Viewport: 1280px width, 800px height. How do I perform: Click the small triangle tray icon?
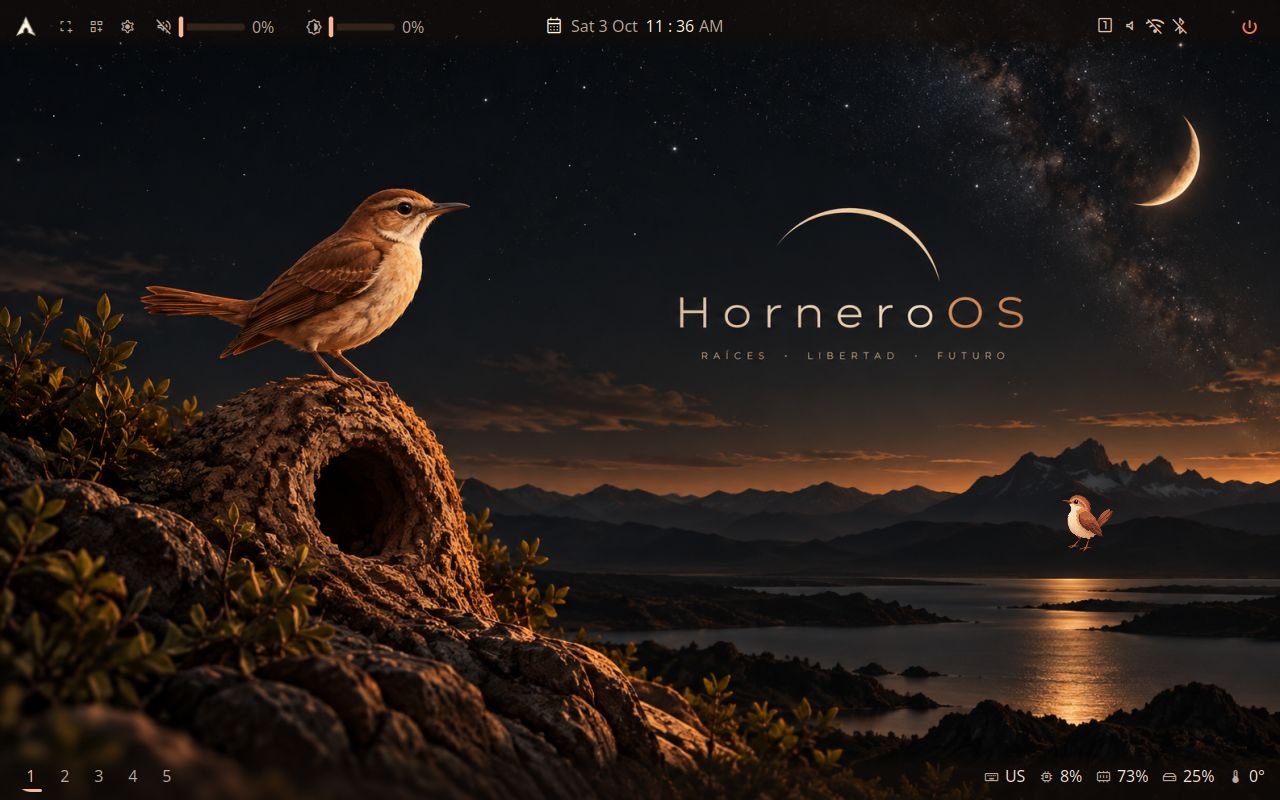(1130, 26)
